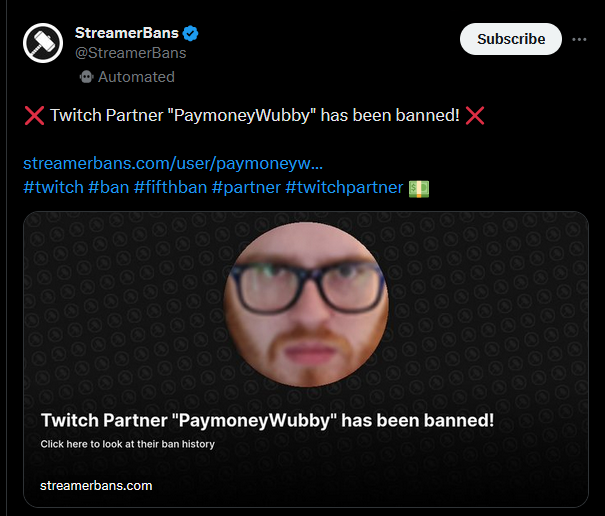The height and width of the screenshot is (516, 605).
Task: Open the #twitchpartner hashtag
Action: [344, 188]
